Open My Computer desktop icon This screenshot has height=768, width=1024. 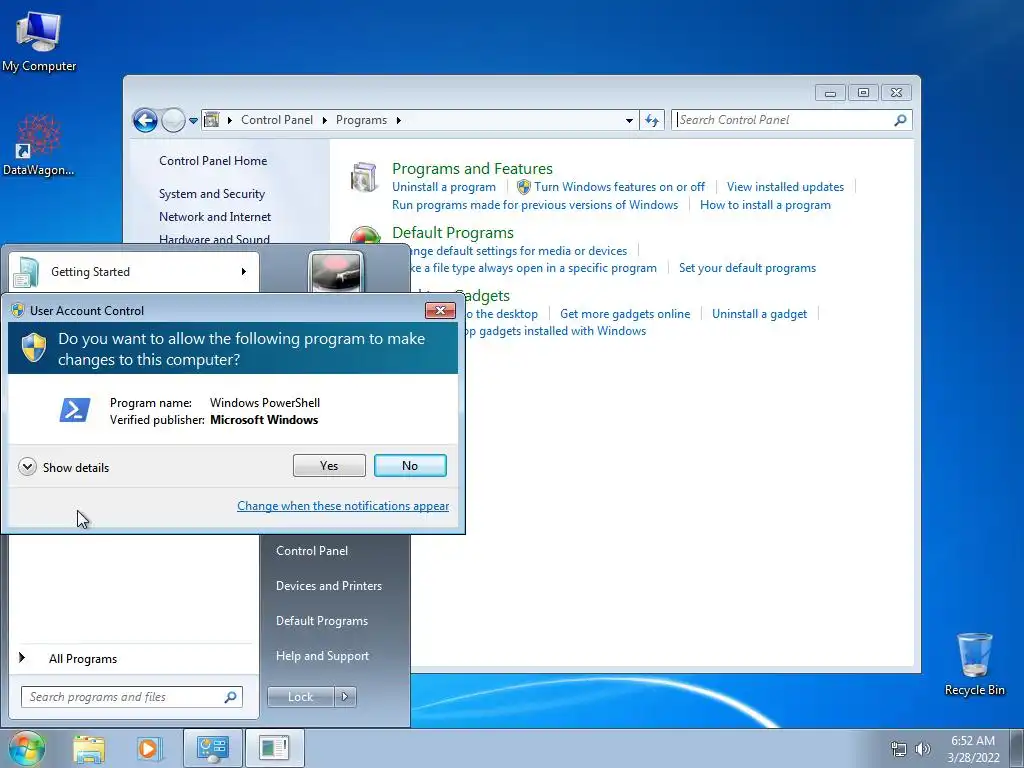click(x=39, y=41)
